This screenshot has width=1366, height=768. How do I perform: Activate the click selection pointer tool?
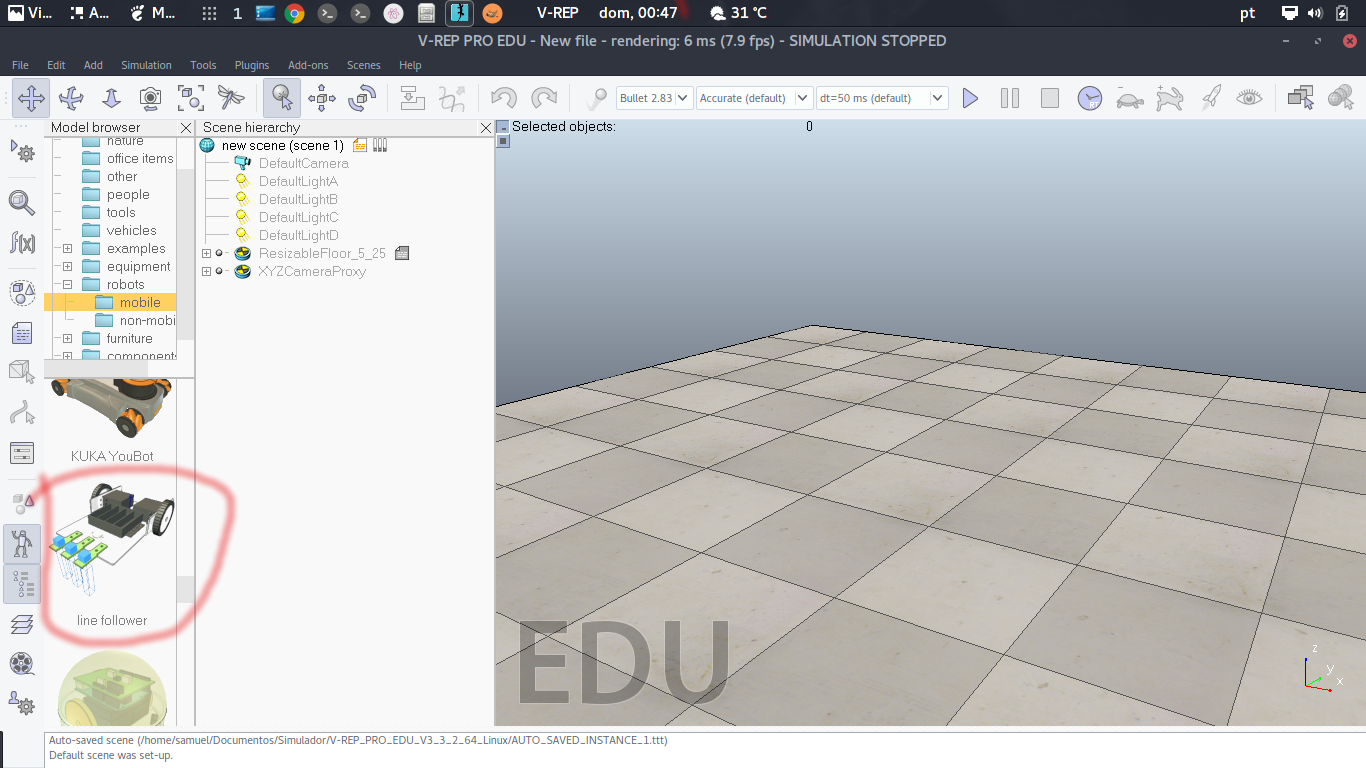click(x=283, y=98)
